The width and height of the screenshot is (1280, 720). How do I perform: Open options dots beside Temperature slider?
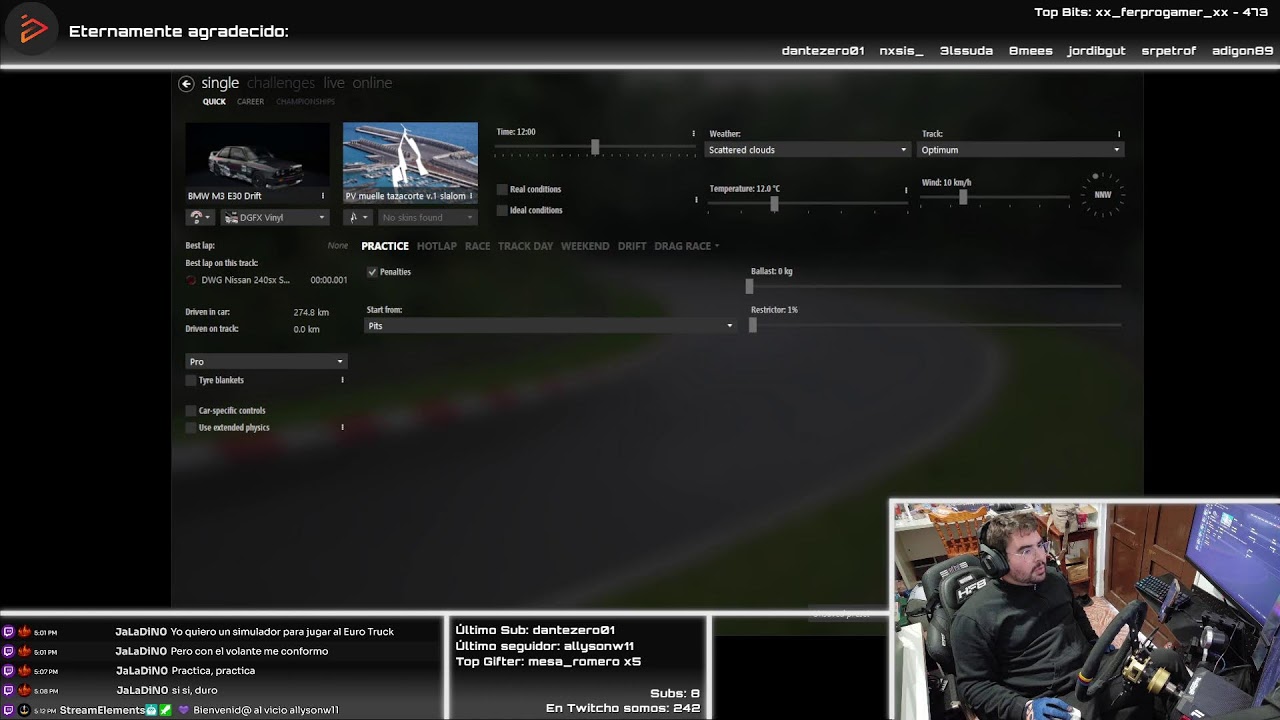click(x=906, y=189)
